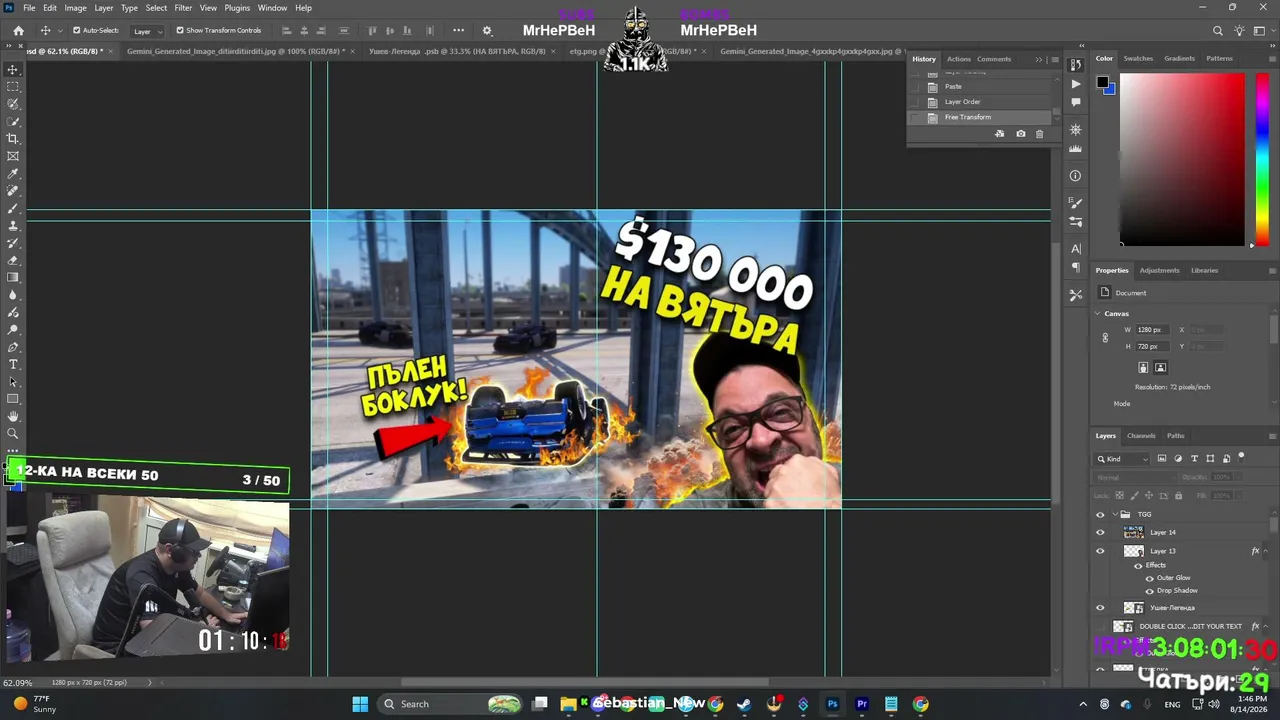Hide Layer 13 visibility
The width and height of the screenshot is (1280, 720).
tap(1100, 551)
